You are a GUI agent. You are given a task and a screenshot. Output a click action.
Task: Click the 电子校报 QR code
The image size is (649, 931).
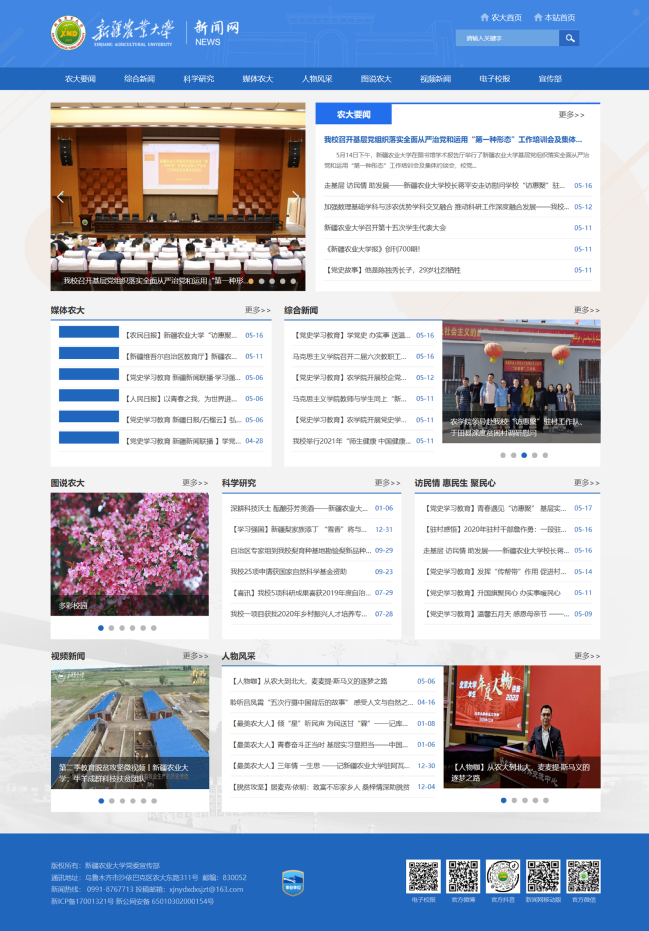coord(423,877)
